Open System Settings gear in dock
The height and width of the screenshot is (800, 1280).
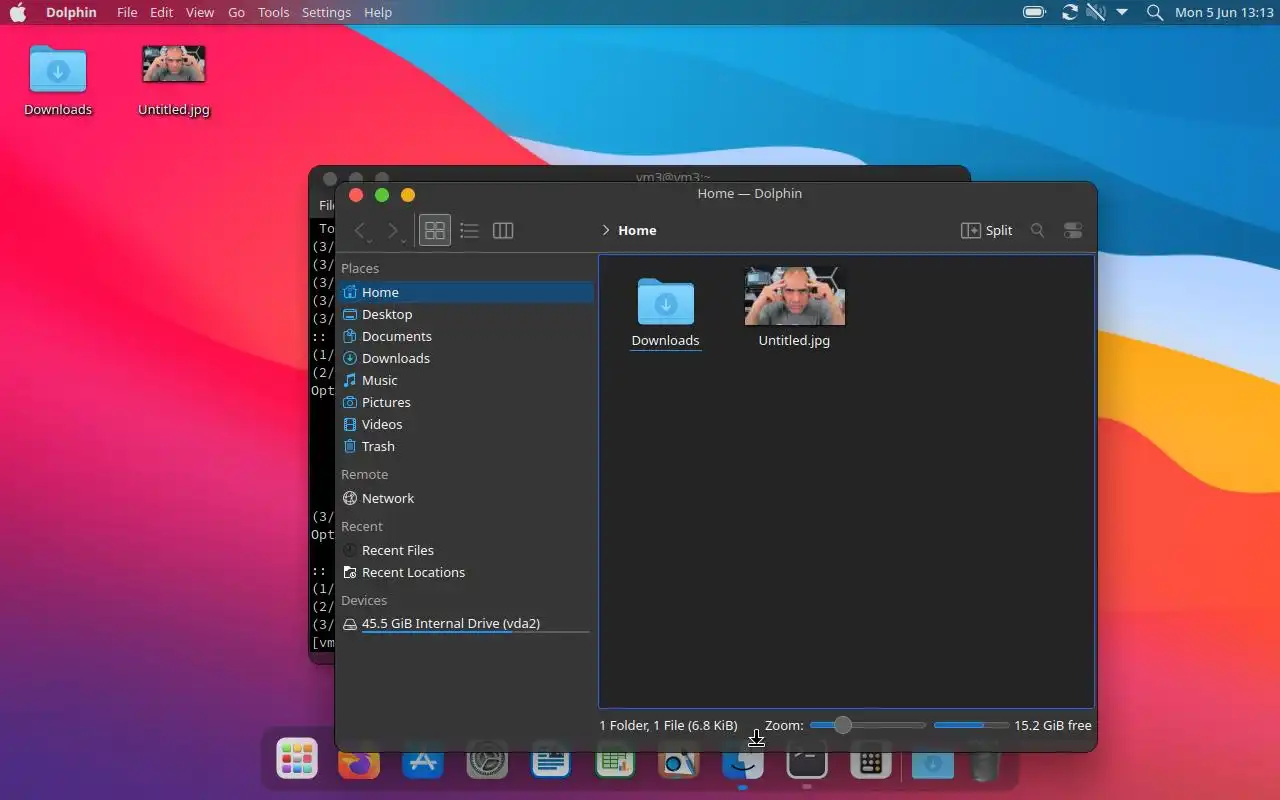click(x=487, y=764)
